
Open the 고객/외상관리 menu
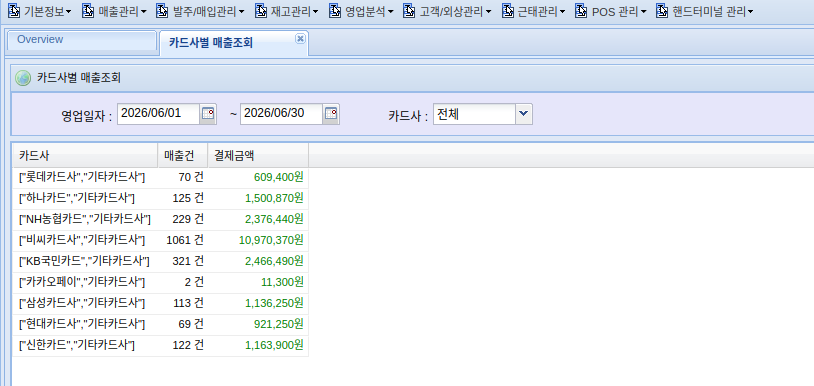tap(447, 11)
